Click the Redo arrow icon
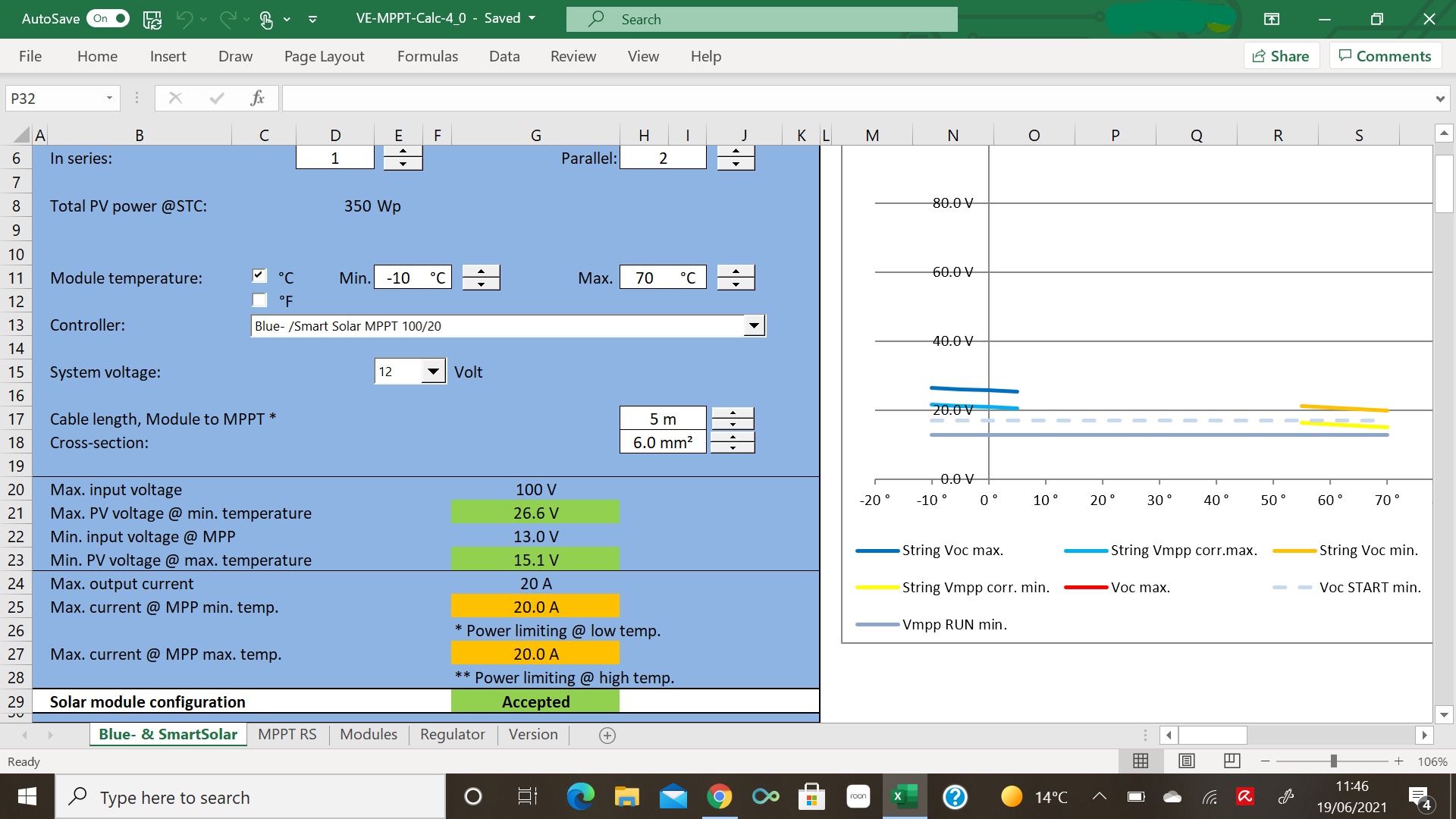This screenshot has width=1456, height=819. point(227,19)
